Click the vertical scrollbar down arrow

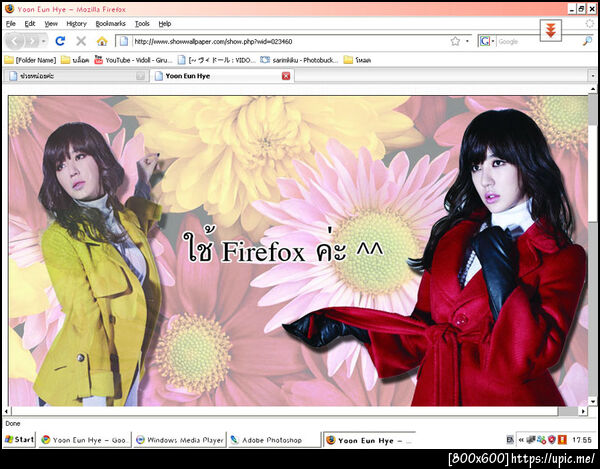(x=593, y=401)
